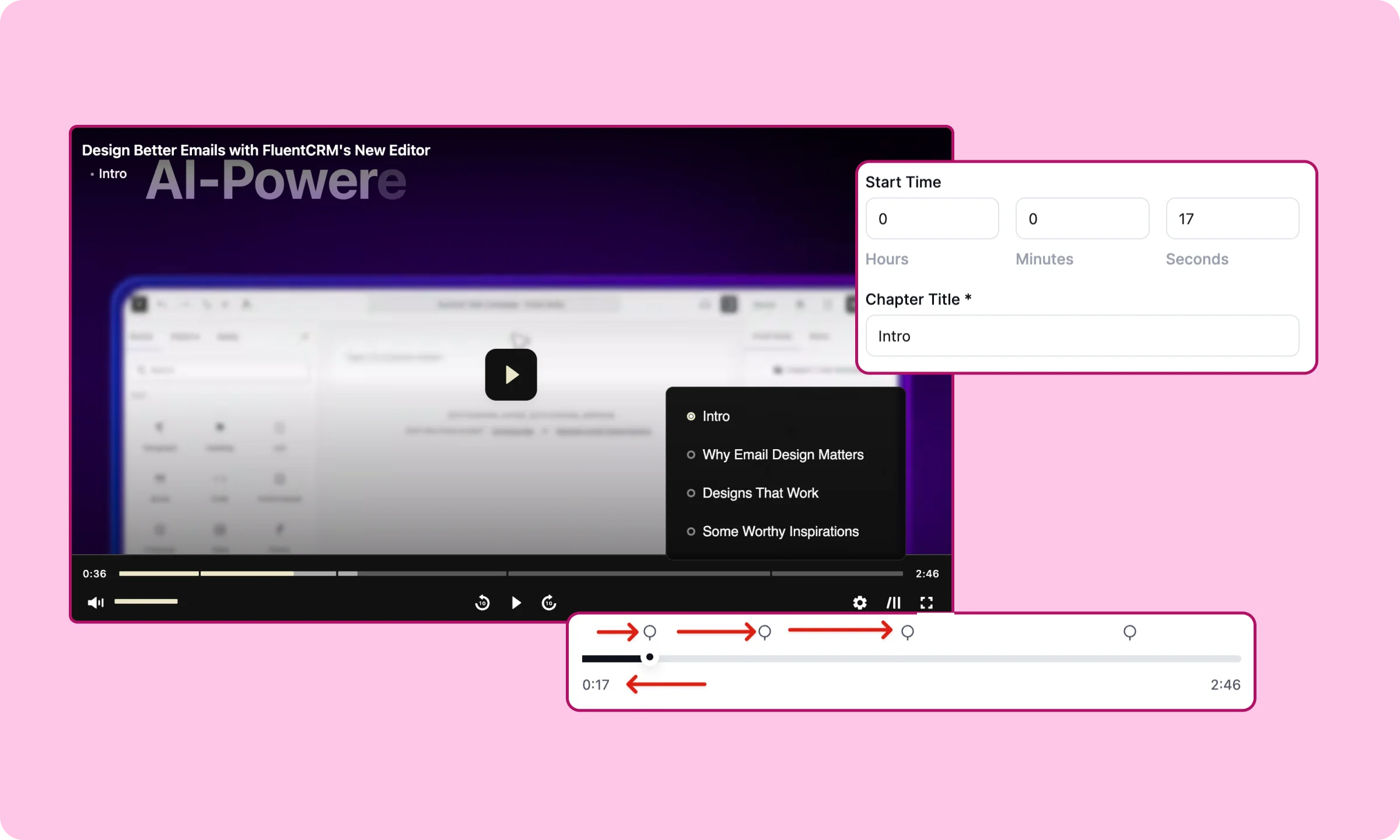Focus the Minutes input field

[x=1083, y=219]
